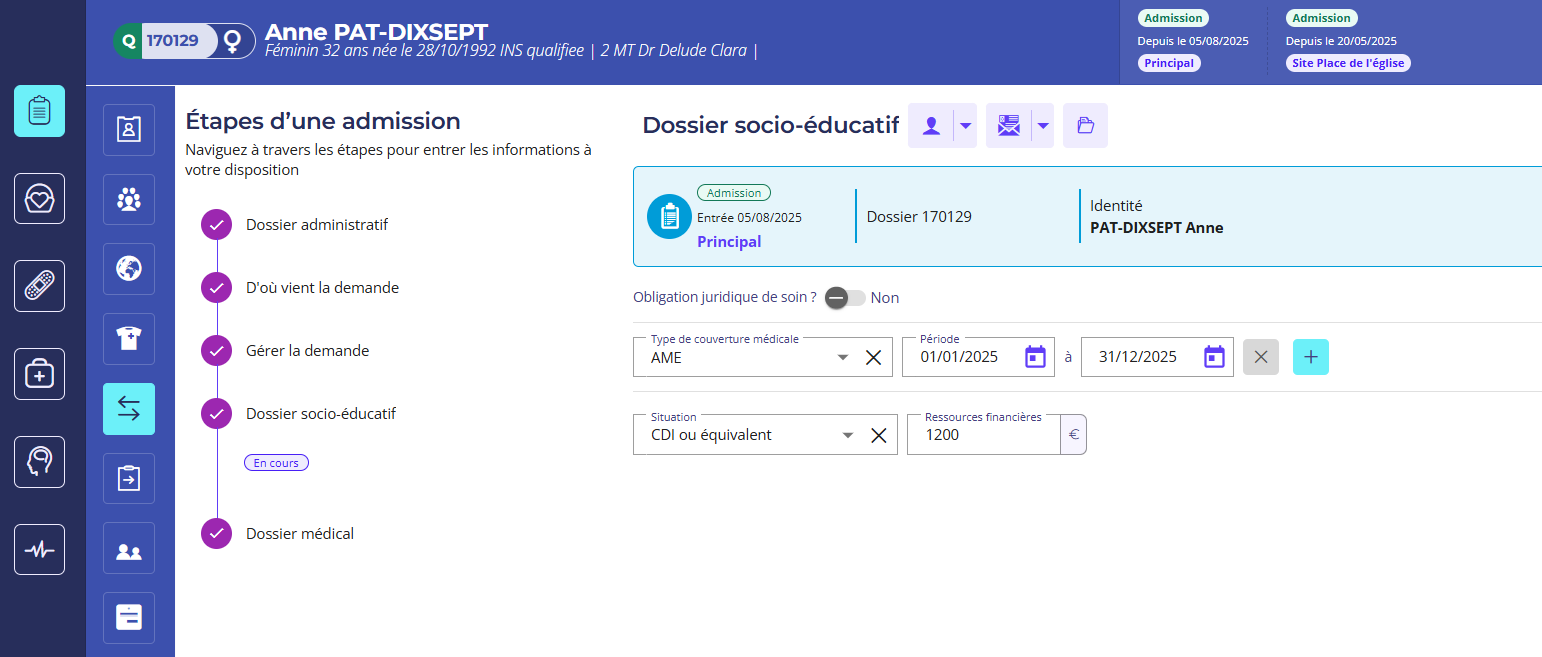Click the Site Place de l'église badge

point(1347,63)
